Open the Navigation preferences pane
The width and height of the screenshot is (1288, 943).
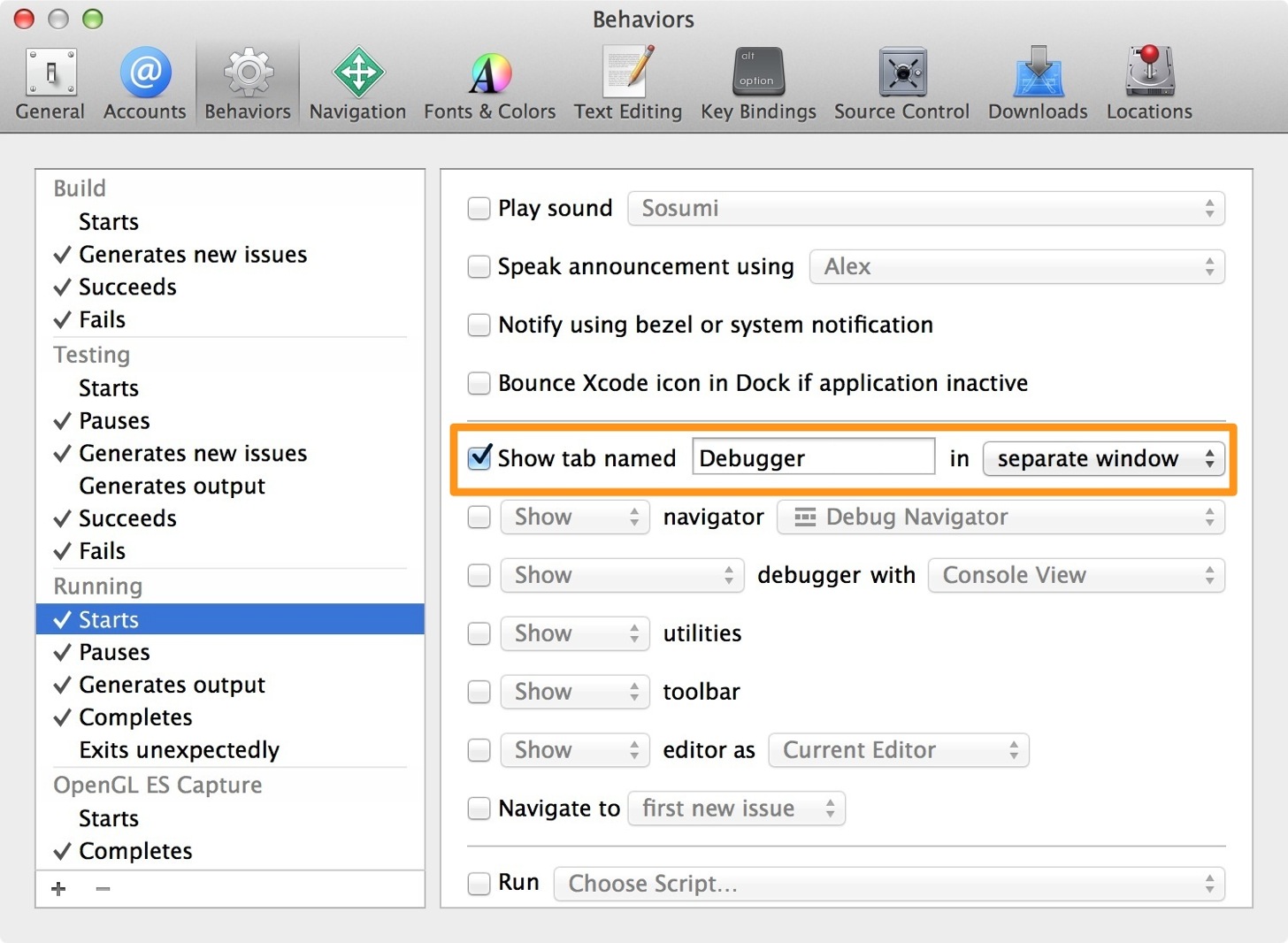click(x=357, y=85)
